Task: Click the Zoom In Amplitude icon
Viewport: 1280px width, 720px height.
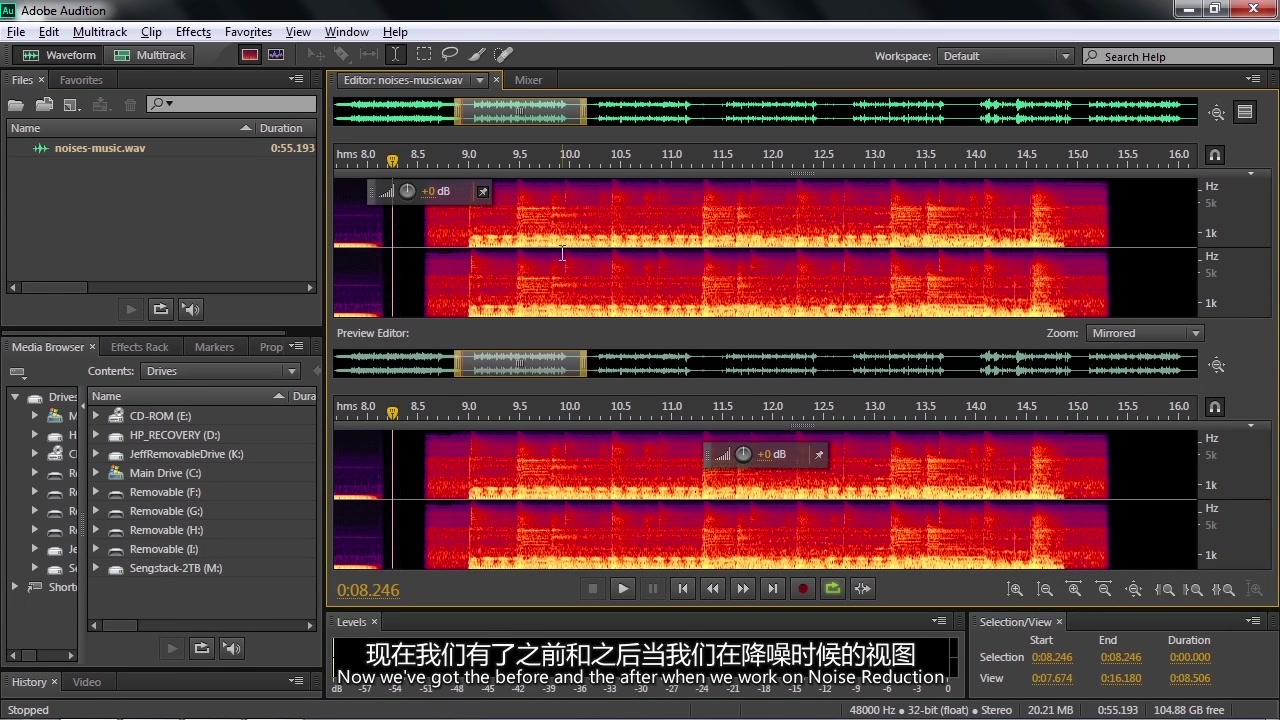Action: 1014,589
